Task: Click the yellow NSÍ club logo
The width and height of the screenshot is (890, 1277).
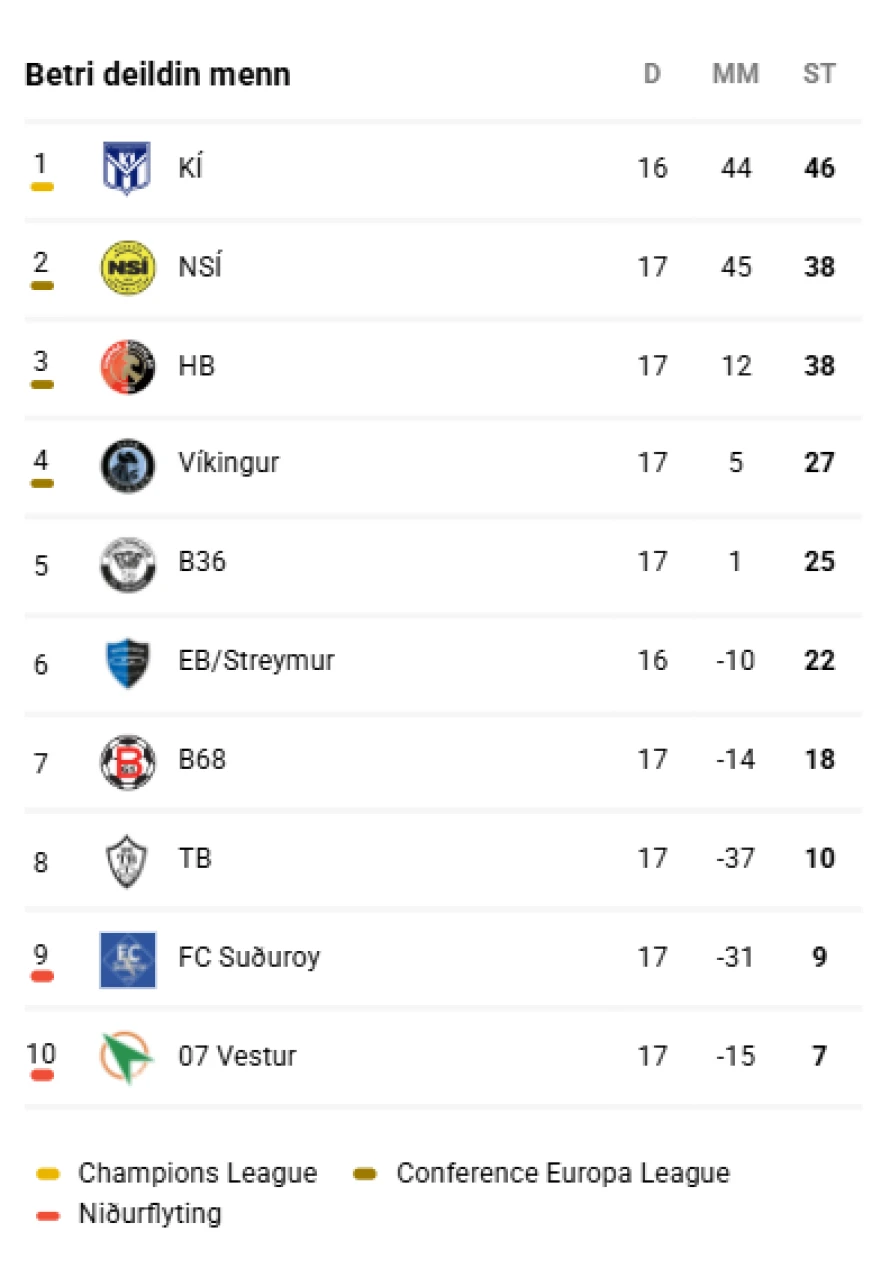Action: (x=128, y=267)
